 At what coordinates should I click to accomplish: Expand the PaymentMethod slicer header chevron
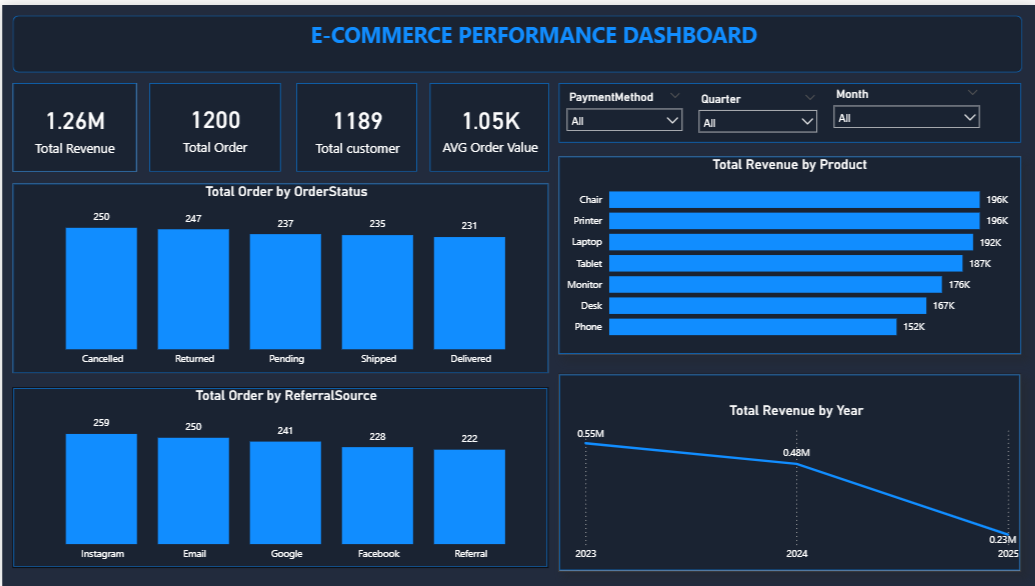pyautogui.click(x=675, y=96)
